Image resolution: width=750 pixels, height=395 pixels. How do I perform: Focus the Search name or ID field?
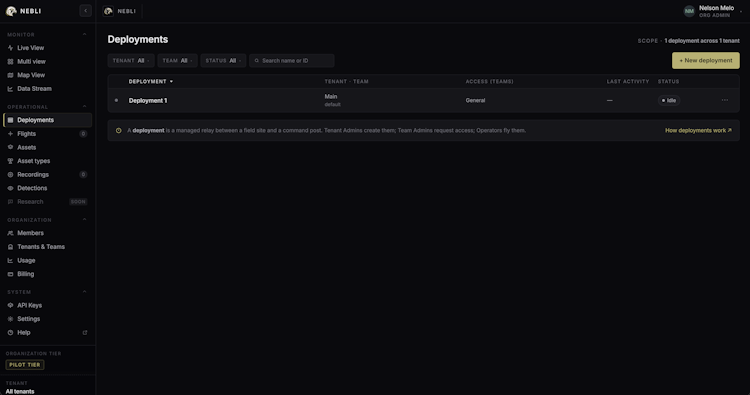[x=292, y=61]
